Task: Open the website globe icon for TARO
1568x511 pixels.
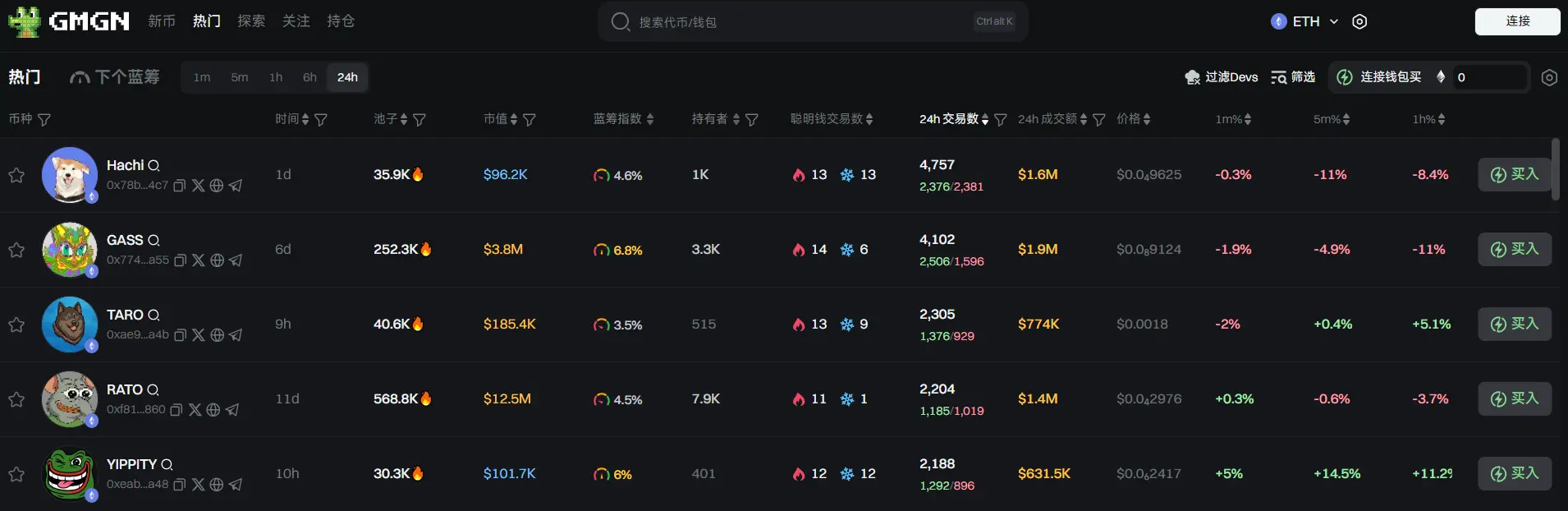Action: (x=217, y=335)
